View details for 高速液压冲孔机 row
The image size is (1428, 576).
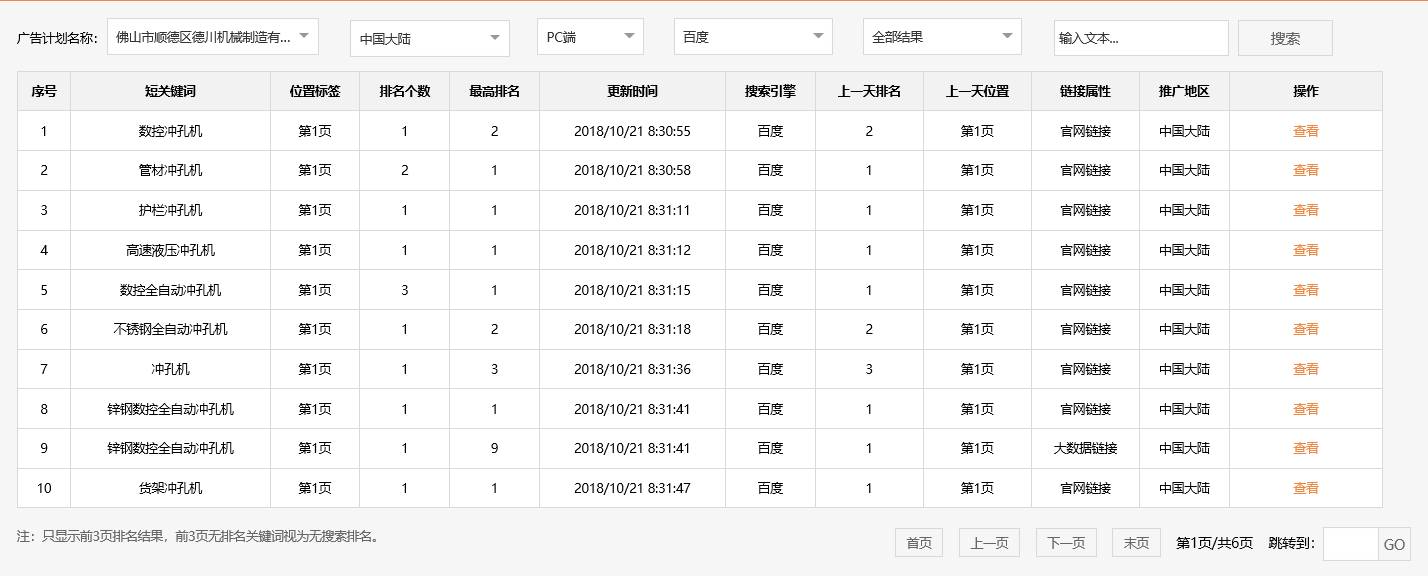1305,250
